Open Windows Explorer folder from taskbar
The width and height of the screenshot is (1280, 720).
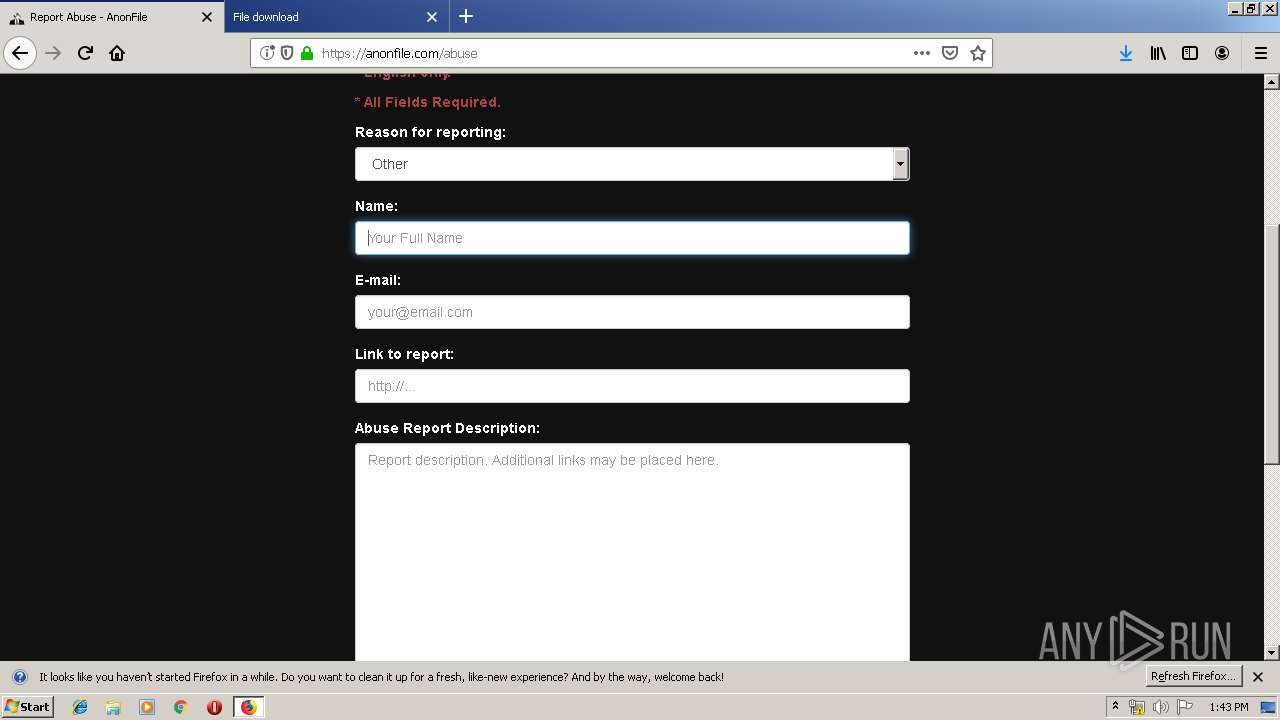(113, 707)
